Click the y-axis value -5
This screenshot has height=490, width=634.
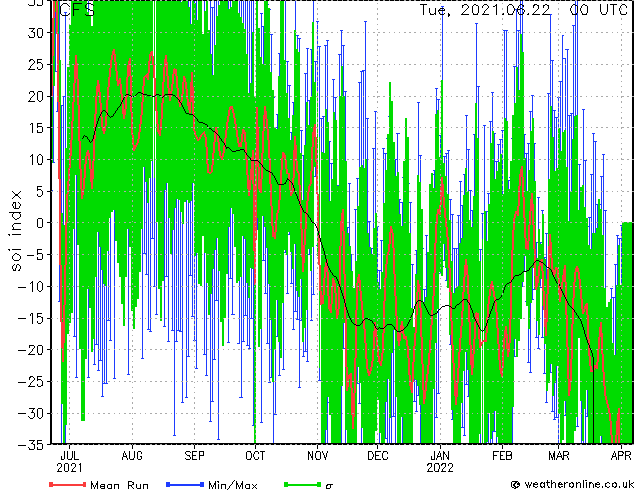click(x=36, y=255)
